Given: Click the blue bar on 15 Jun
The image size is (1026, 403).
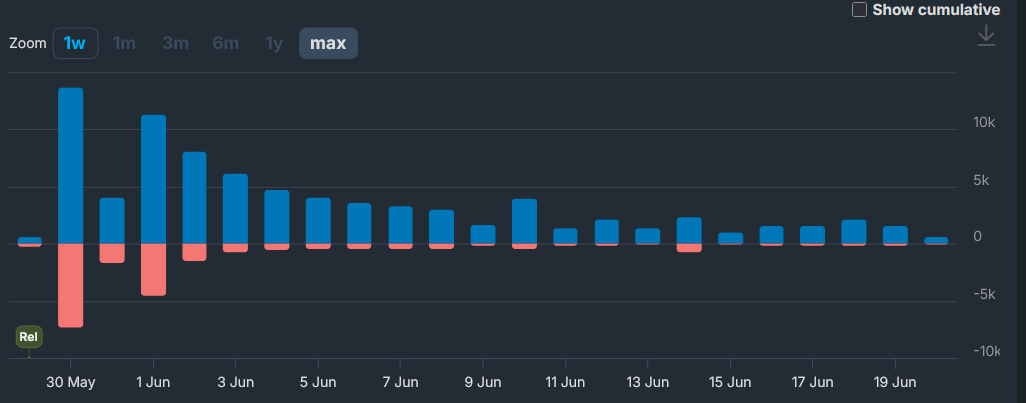Looking at the screenshot, I should [730, 238].
